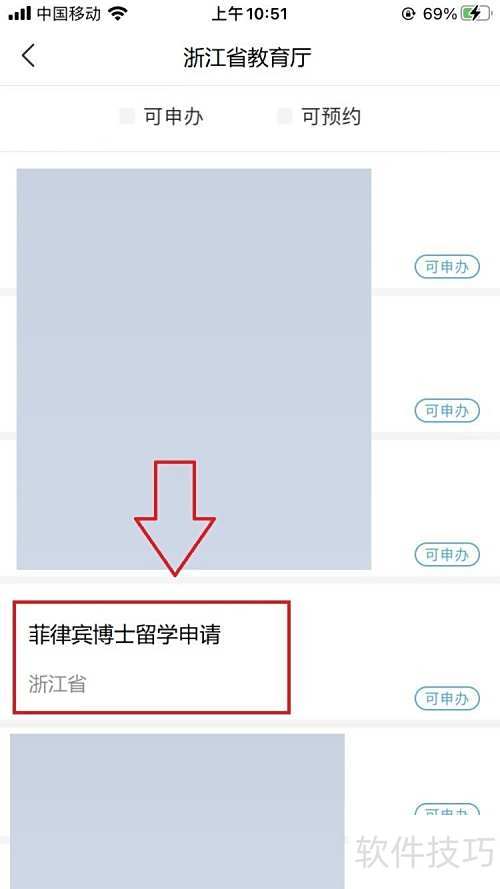Tap the back arrow icon
The image size is (500, 889).
point(28,57)
